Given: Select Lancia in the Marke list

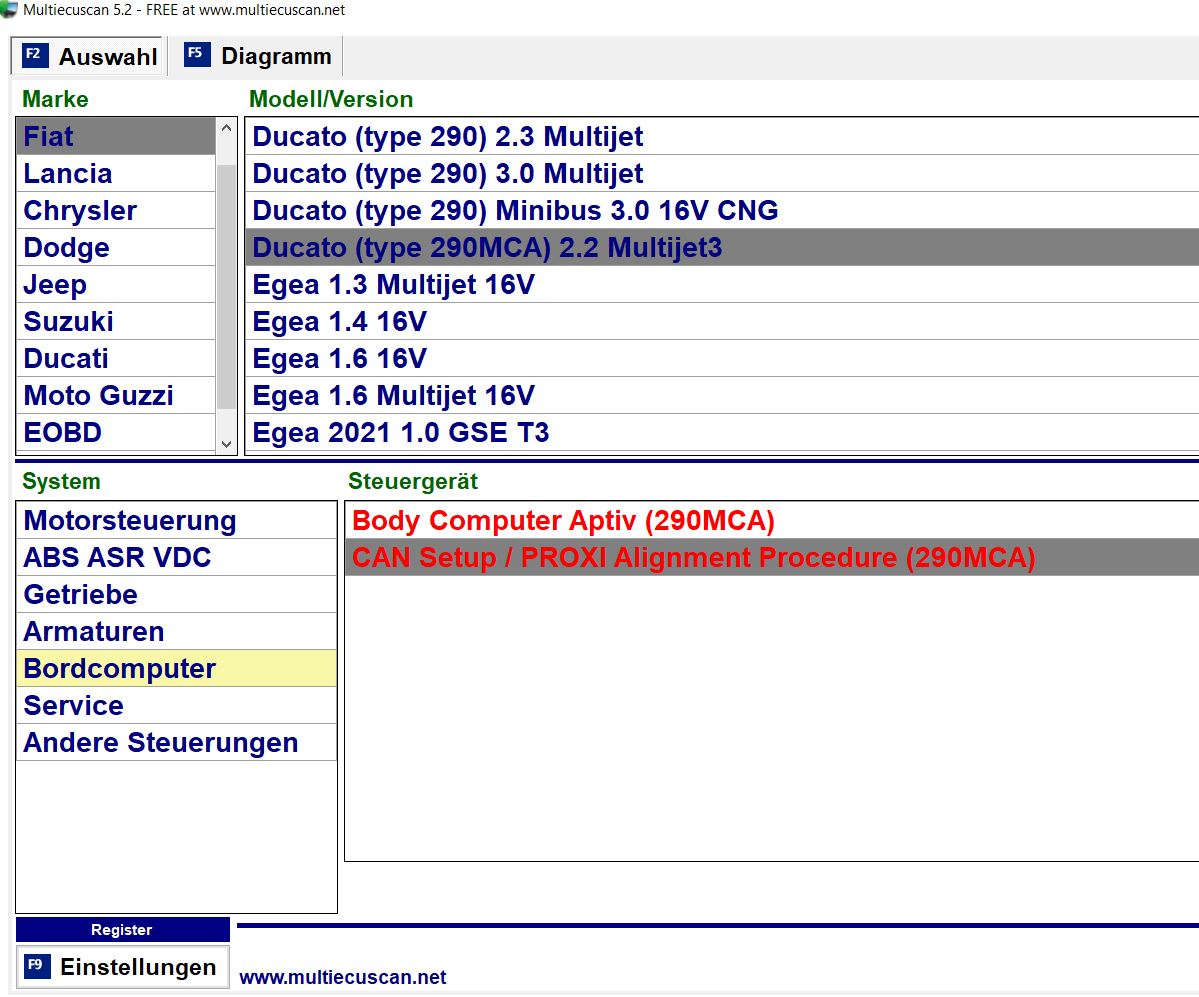Looking at the screenshot, I should [x=116, y=174].
